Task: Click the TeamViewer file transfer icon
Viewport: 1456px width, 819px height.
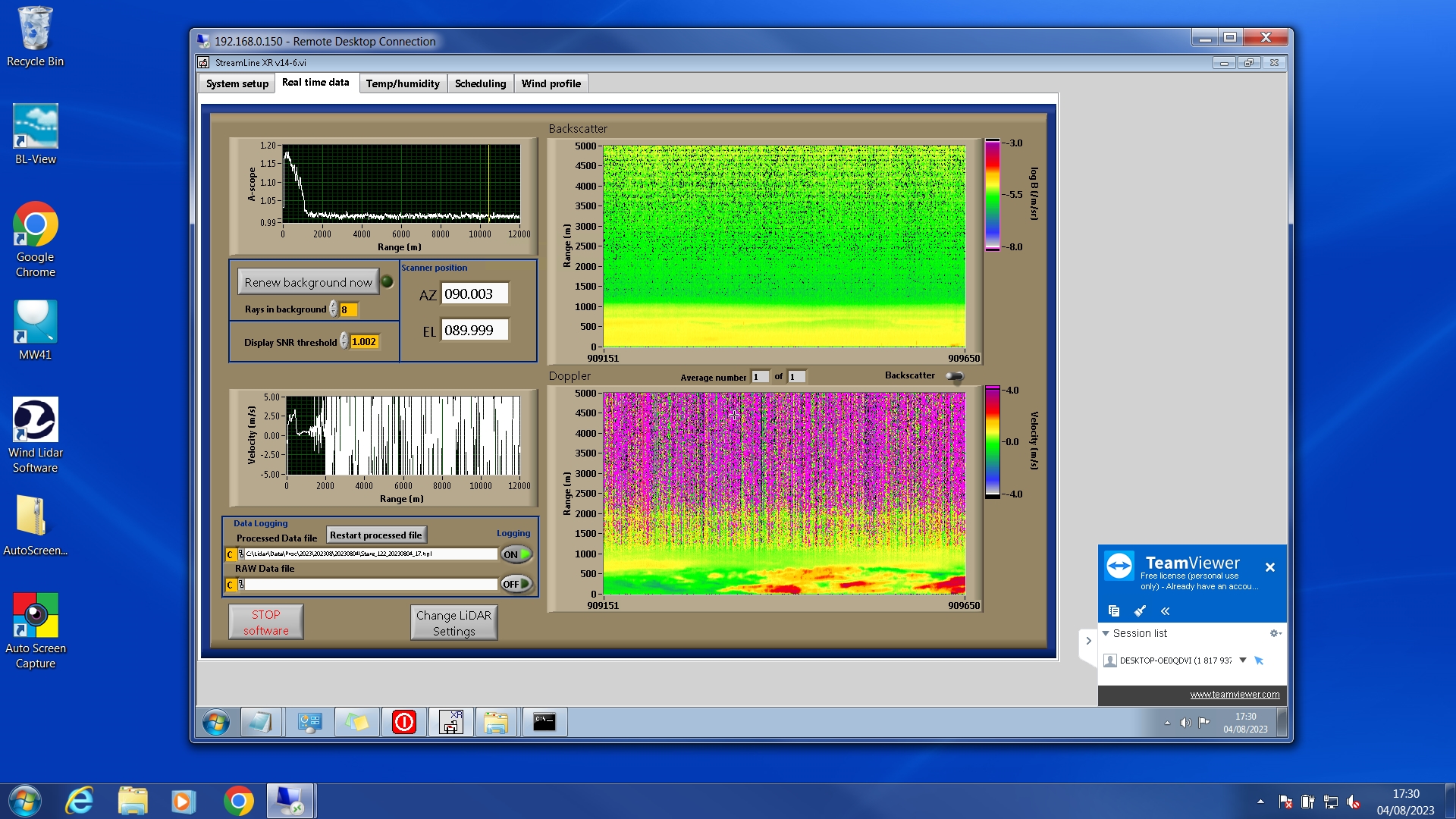Action: pos(1113,611)
